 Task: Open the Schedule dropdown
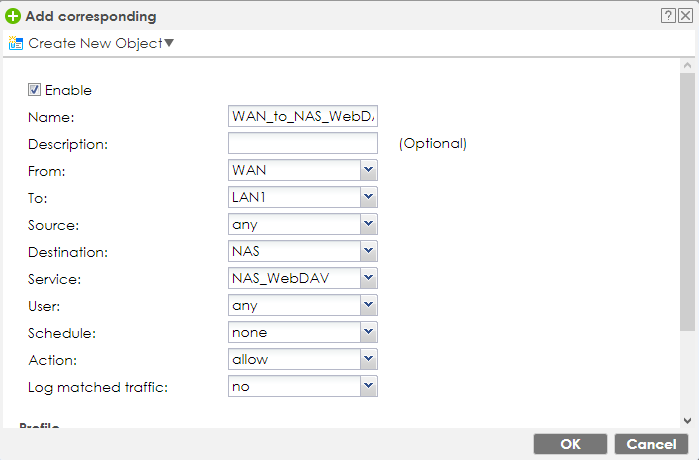coord(368,332)
